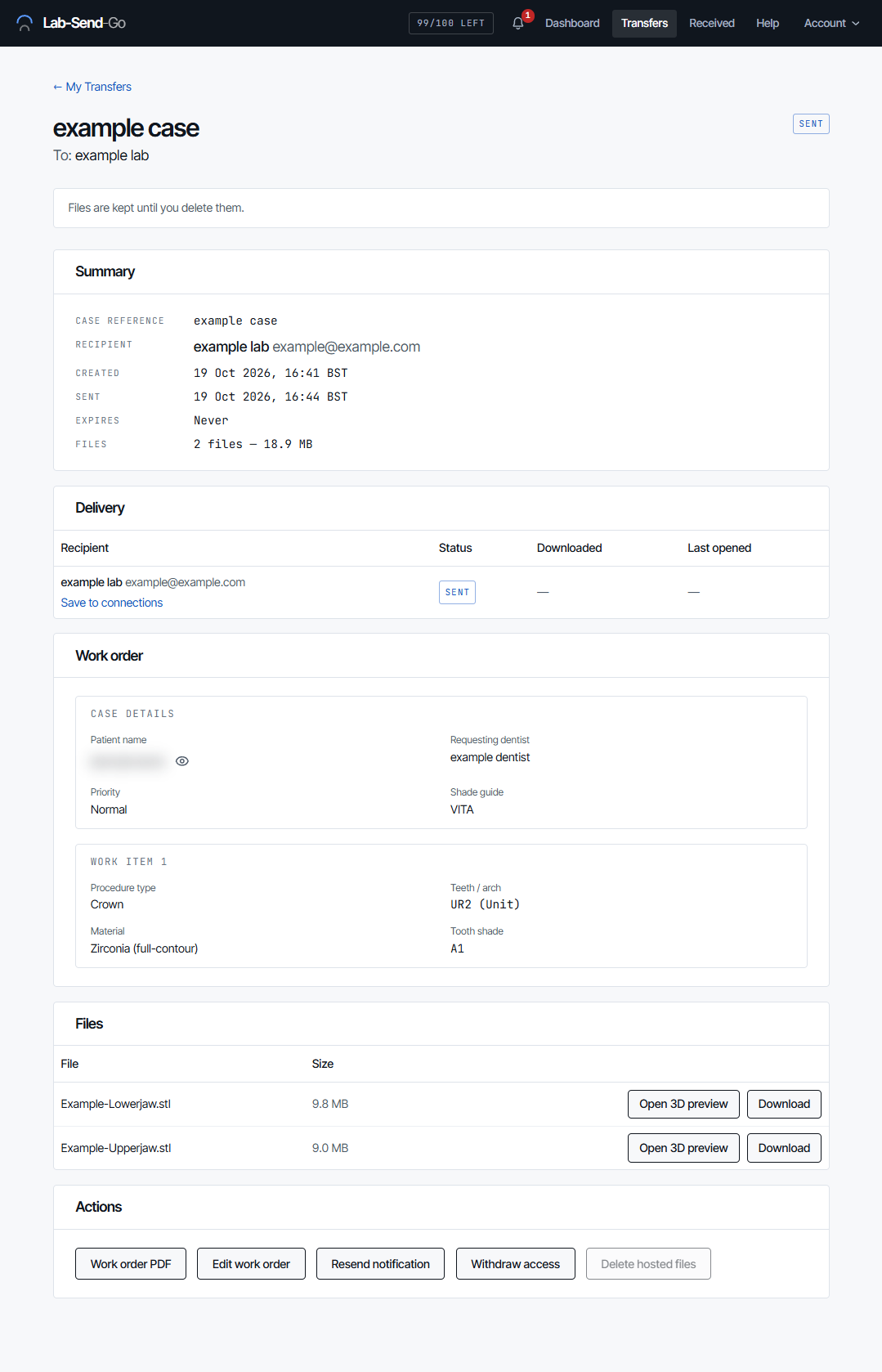Viewport: 882px width, 1372px height.
Task: Open the Help page
Action: (x=767, y=23)
